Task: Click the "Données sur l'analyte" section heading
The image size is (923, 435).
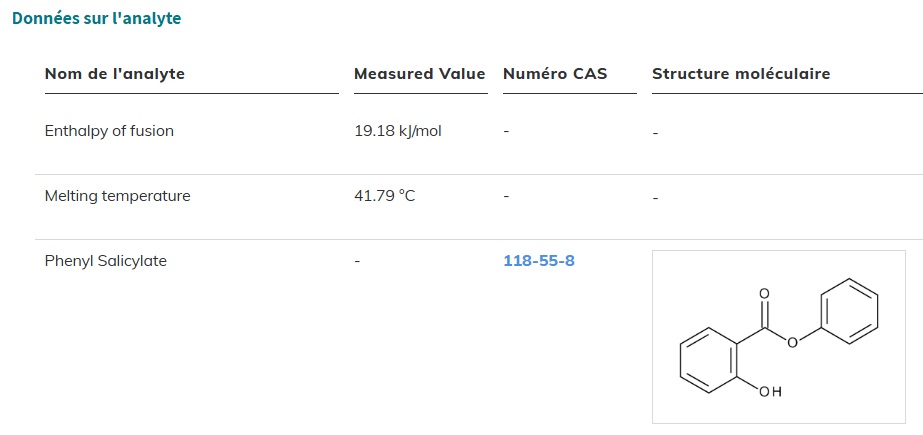Action: click(97, 18)
